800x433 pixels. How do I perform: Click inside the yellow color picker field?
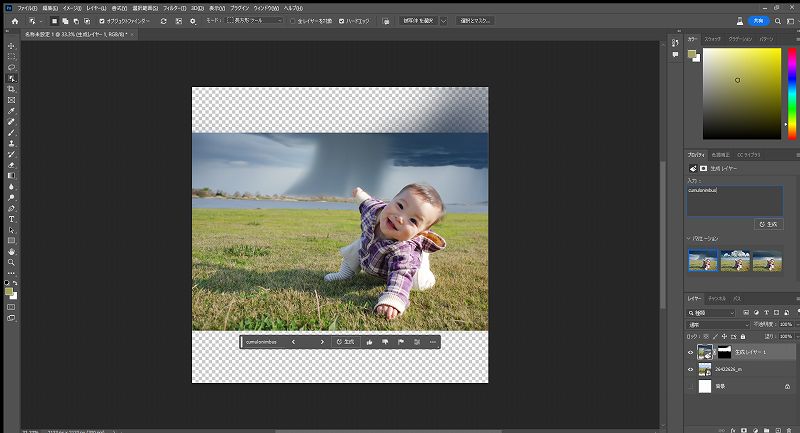[x=742, y=93]
